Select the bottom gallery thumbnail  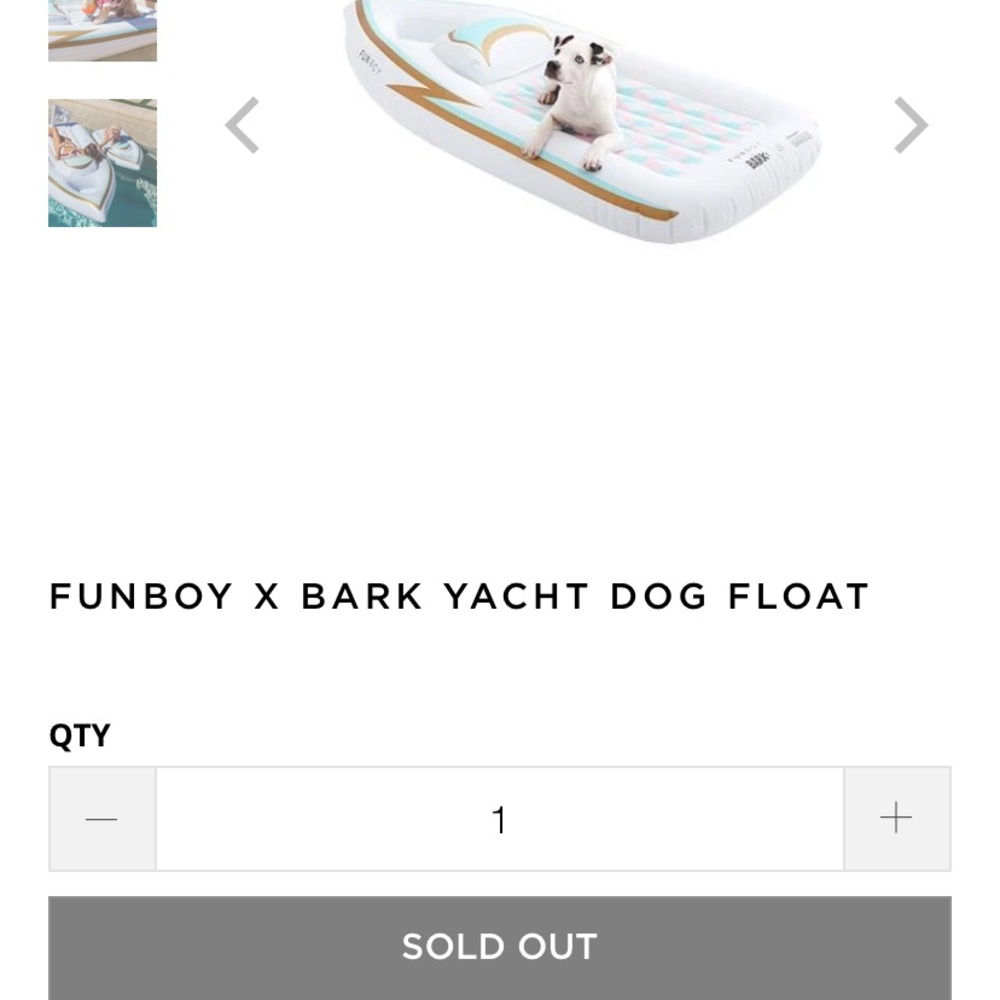[x=102, y=163]
